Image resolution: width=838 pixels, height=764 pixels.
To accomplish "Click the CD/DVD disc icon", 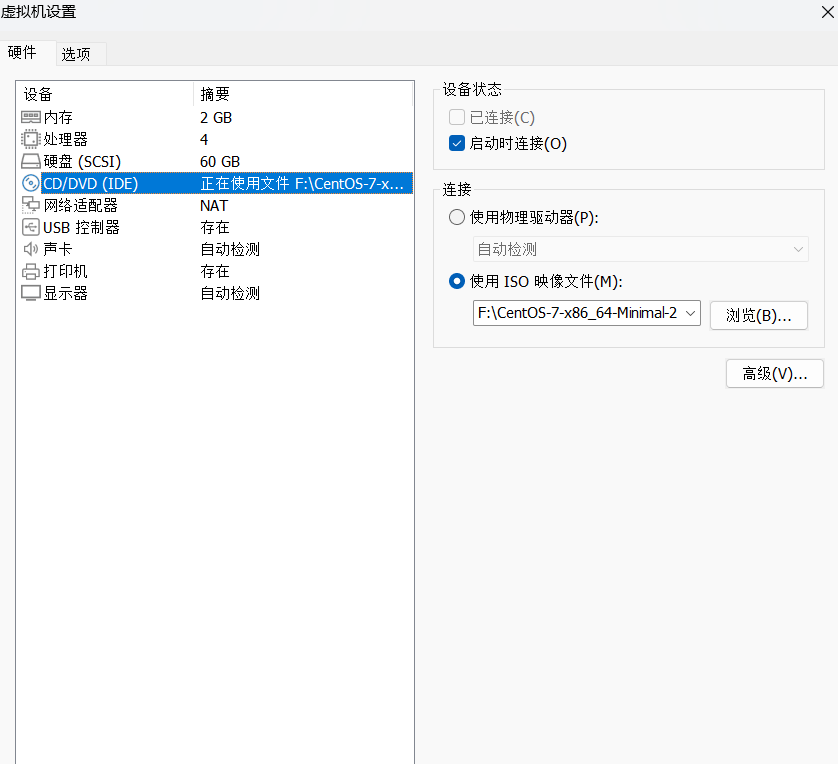I will click(x=30, y=183).
